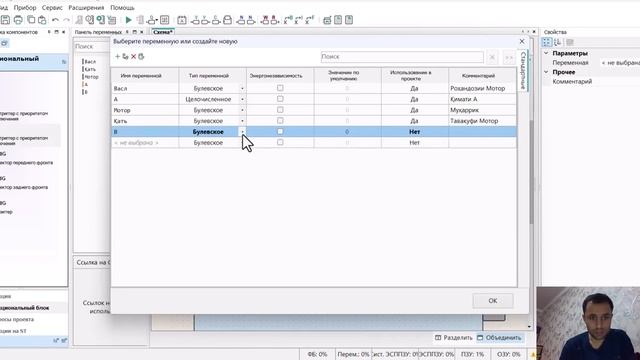Click the Поиск field in the variables panel

[x=92, y=47]
